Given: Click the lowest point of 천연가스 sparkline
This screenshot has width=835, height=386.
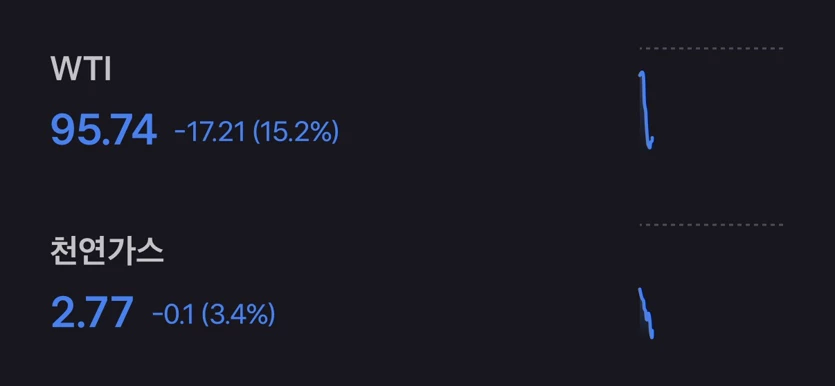Looking at the screenshot, I should click(652, 336).
